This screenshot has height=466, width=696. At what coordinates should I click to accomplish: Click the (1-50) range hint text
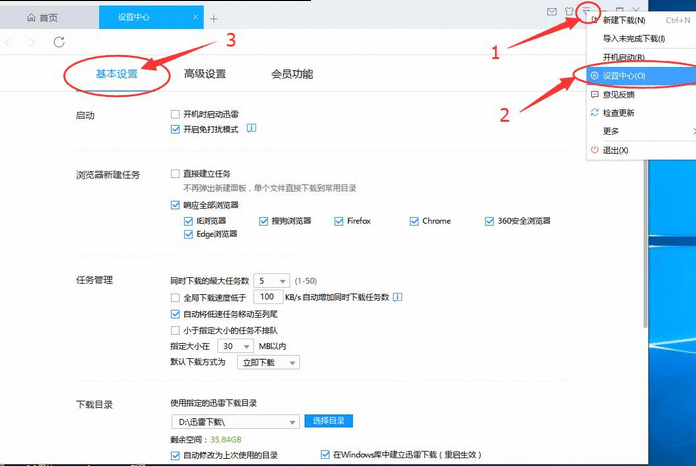pos(306,281)
